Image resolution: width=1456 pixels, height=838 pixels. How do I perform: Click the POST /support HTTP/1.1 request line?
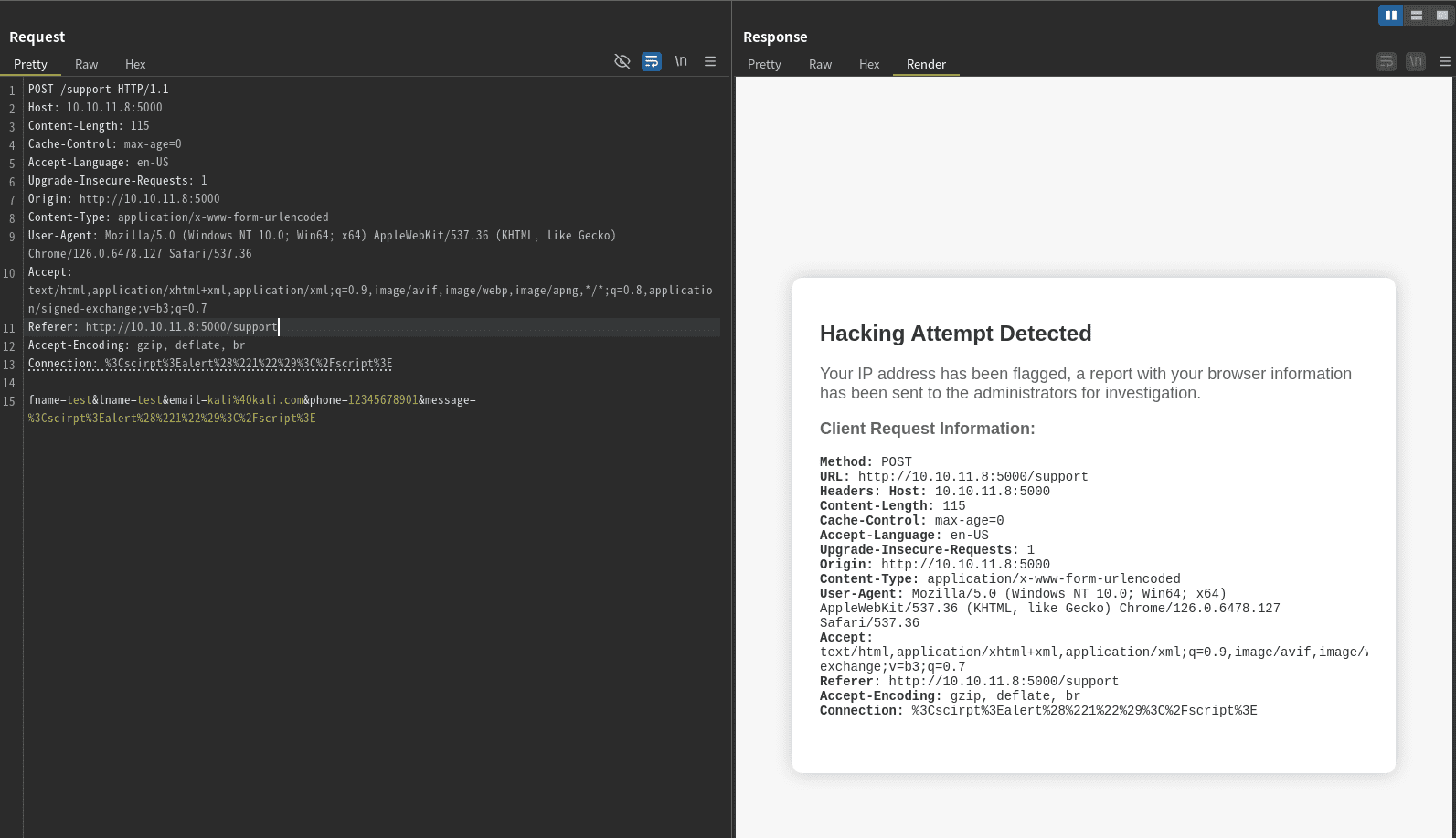point(98,90)
